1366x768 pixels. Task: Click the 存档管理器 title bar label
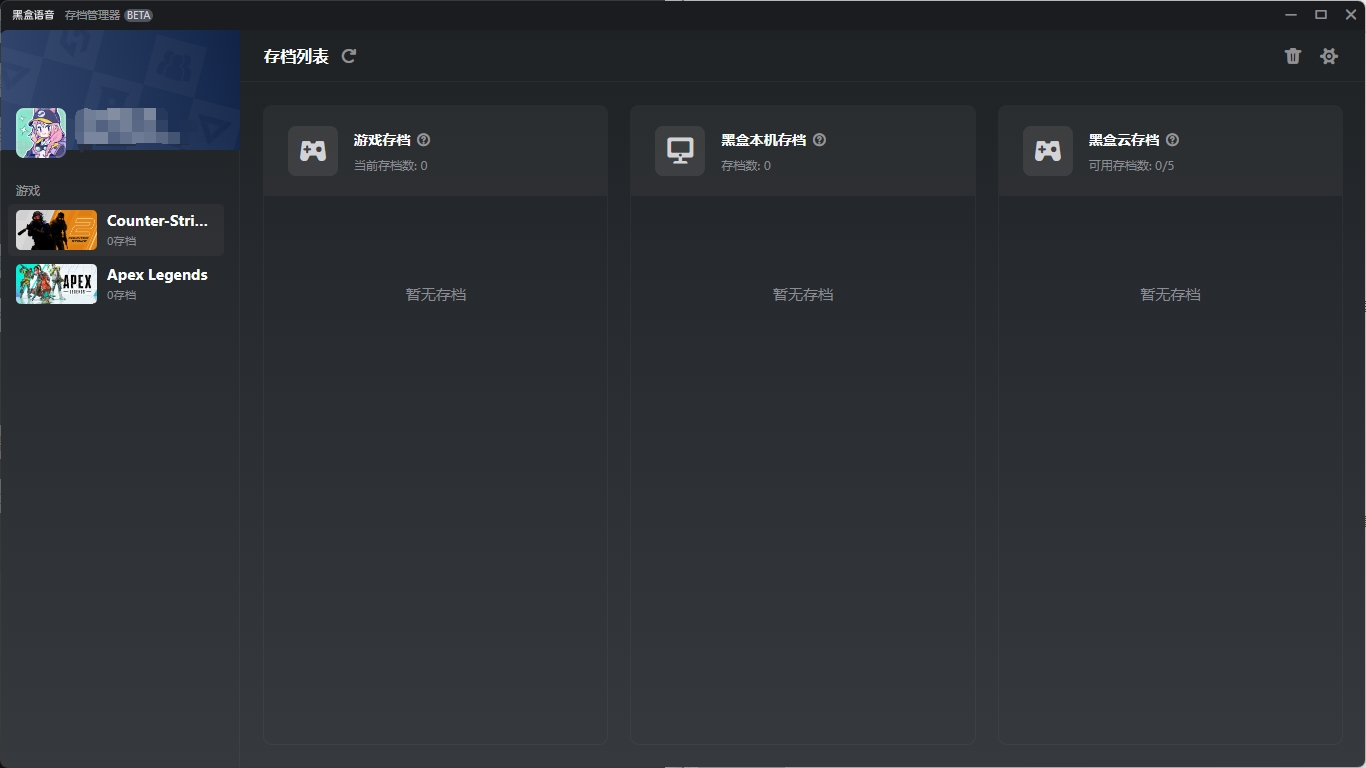click(92, 15)
